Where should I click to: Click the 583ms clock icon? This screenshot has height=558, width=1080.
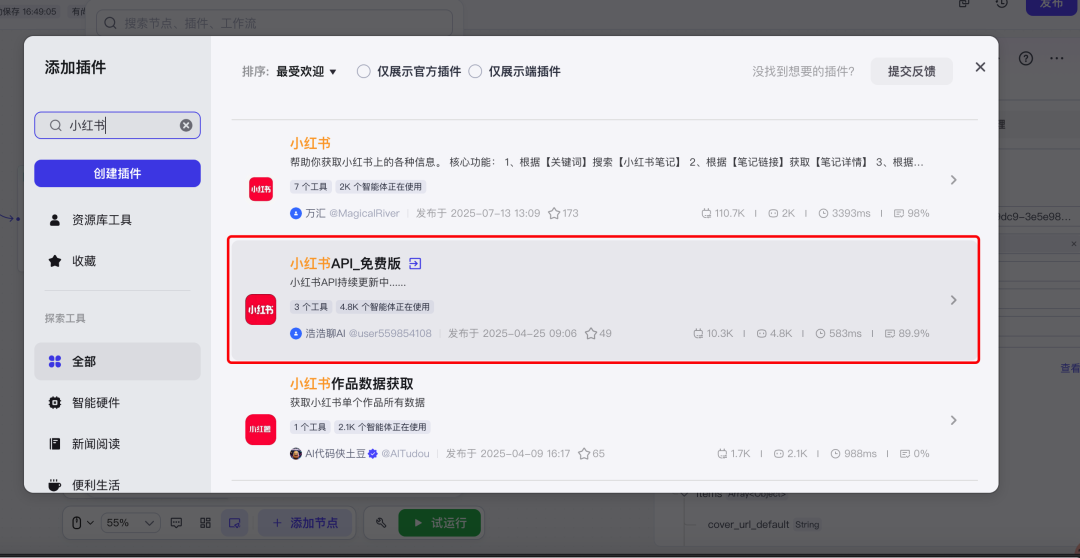pyautogui.click(x=820, y=333)
